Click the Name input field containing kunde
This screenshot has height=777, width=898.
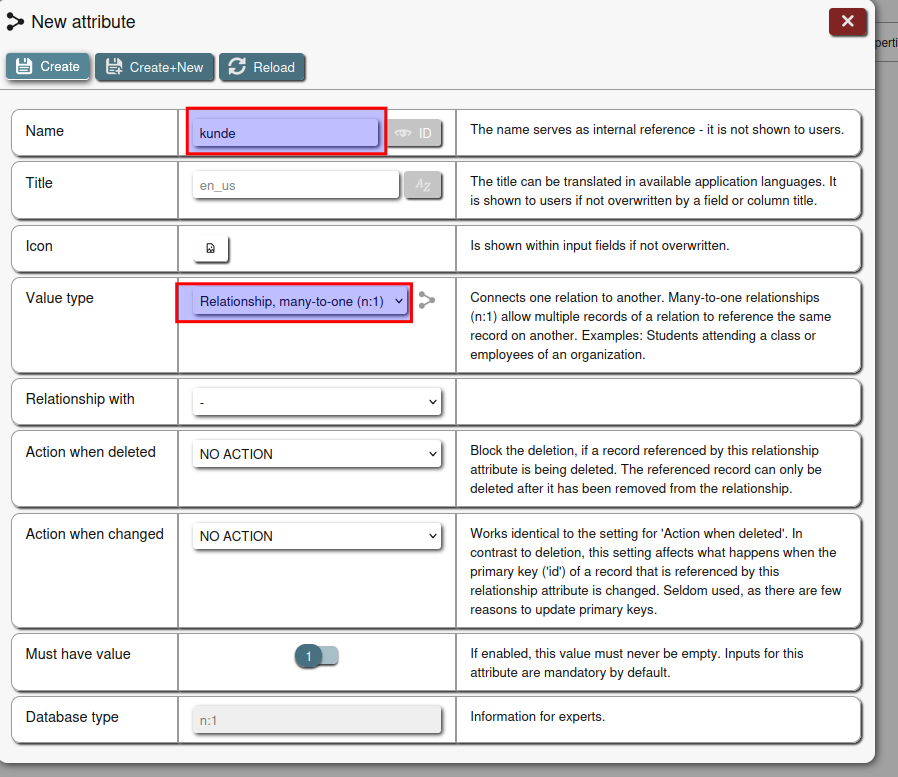286,133
